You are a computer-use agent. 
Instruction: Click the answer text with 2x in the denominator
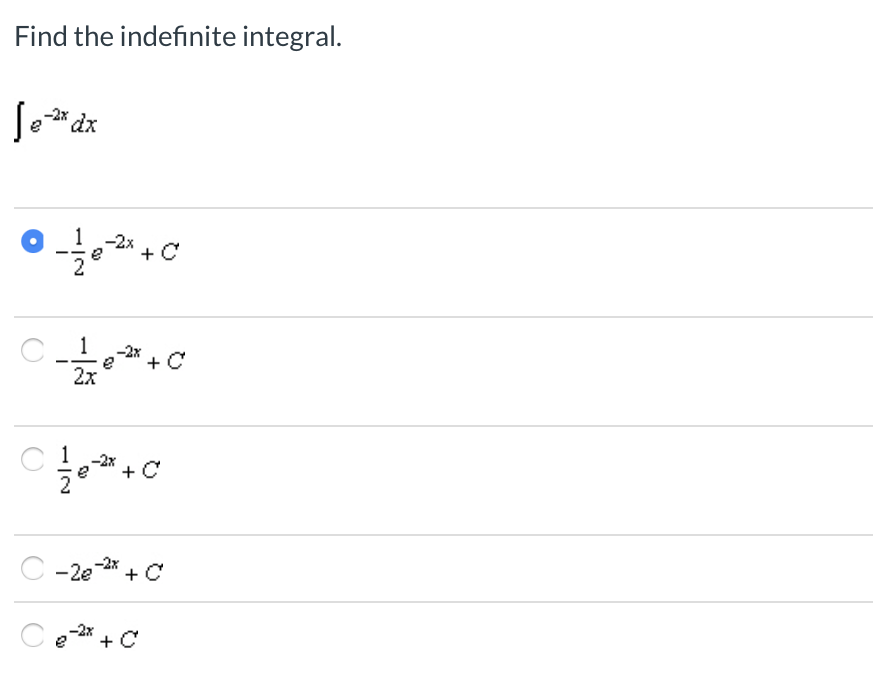120,361
